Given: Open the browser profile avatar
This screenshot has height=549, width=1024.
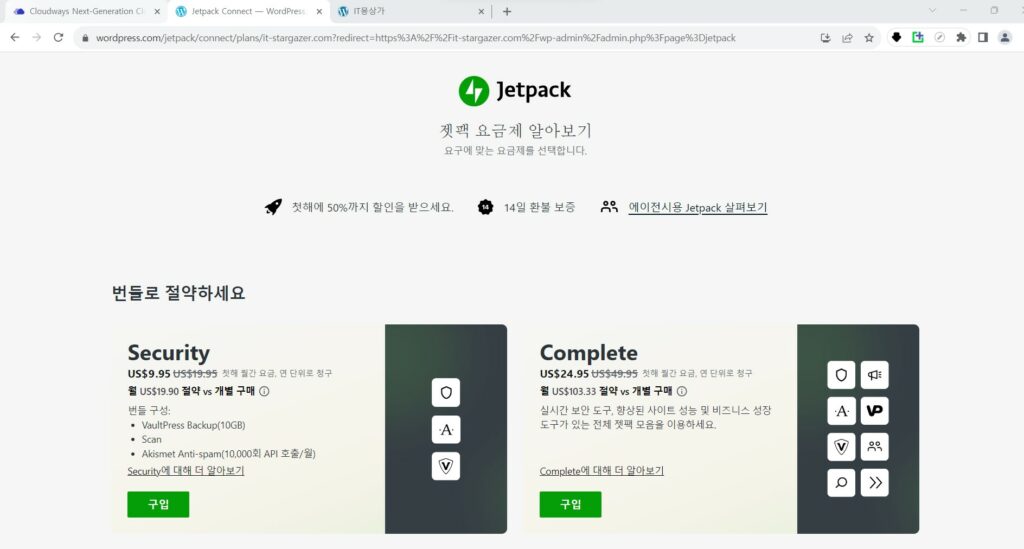Looking at the screenshot, I should [x=1004, y=38].
